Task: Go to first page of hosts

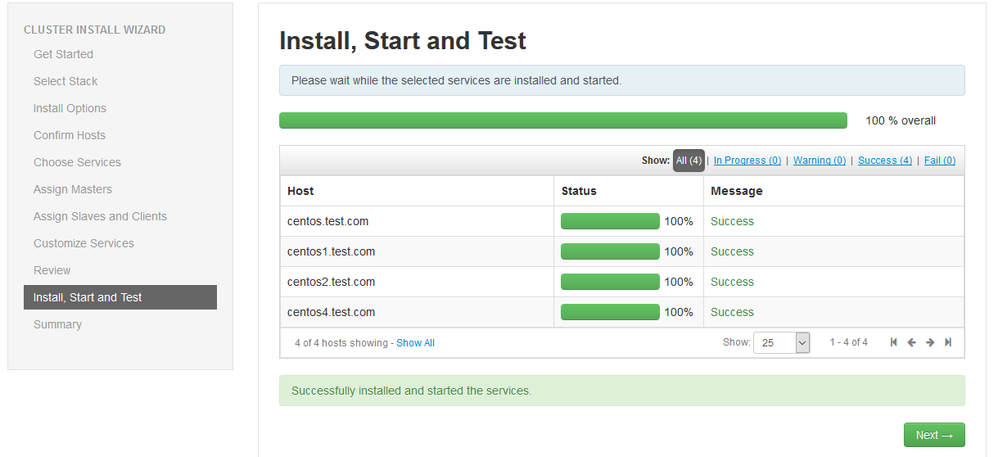Action: [894, 342]
